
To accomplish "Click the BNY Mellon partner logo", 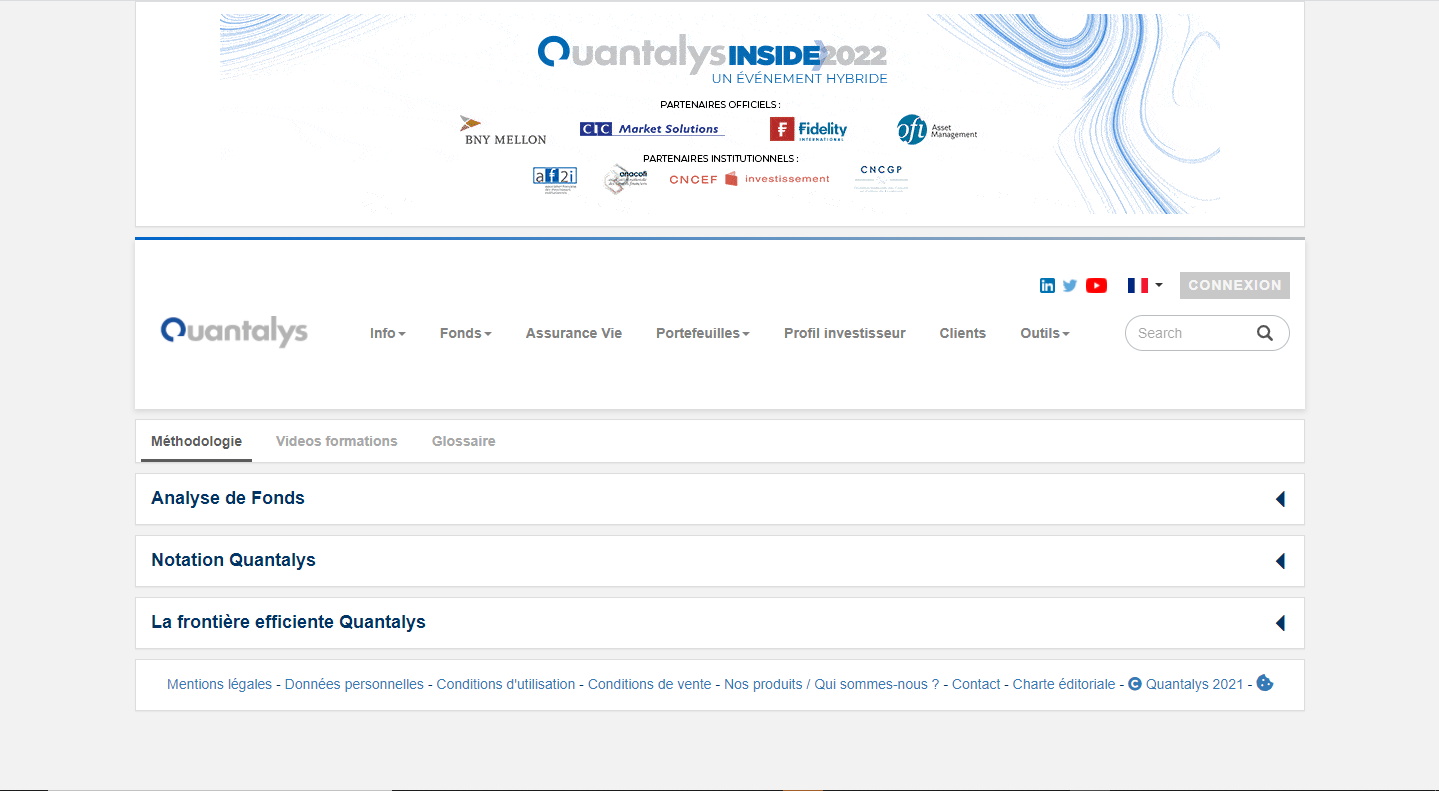I will 503,130.
